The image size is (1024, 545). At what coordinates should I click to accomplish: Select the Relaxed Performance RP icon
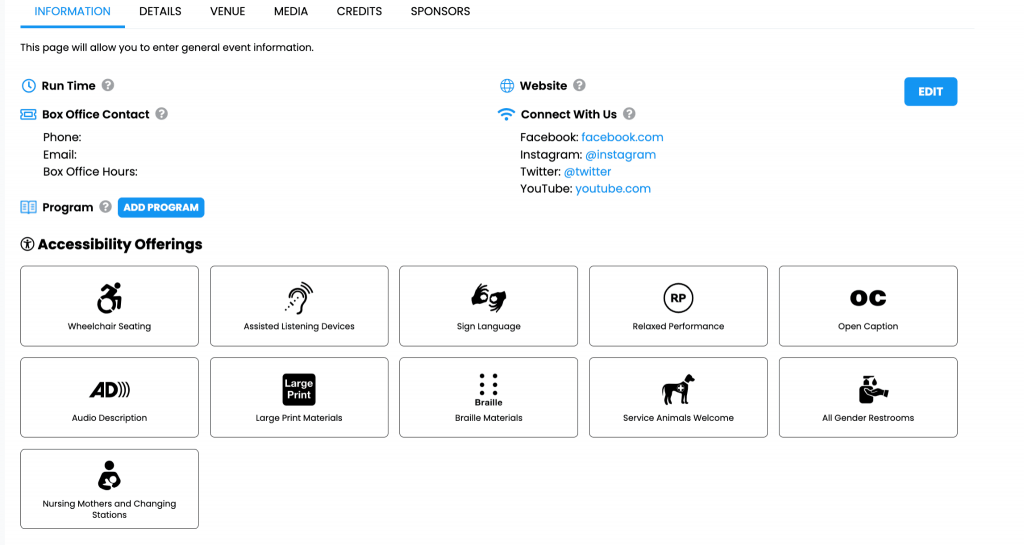(678, 298)
